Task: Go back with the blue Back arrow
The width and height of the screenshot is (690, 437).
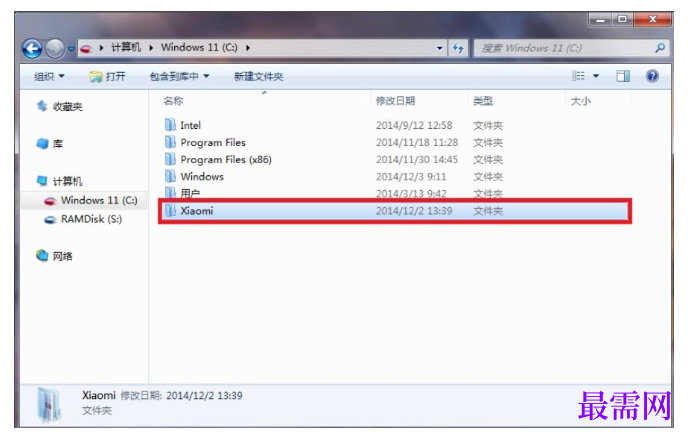Action: [32, 48]
